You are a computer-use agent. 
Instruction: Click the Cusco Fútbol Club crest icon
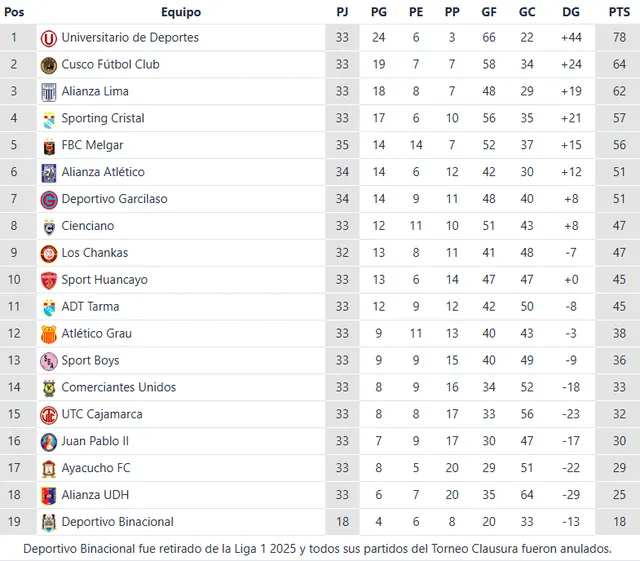point(48,65)
